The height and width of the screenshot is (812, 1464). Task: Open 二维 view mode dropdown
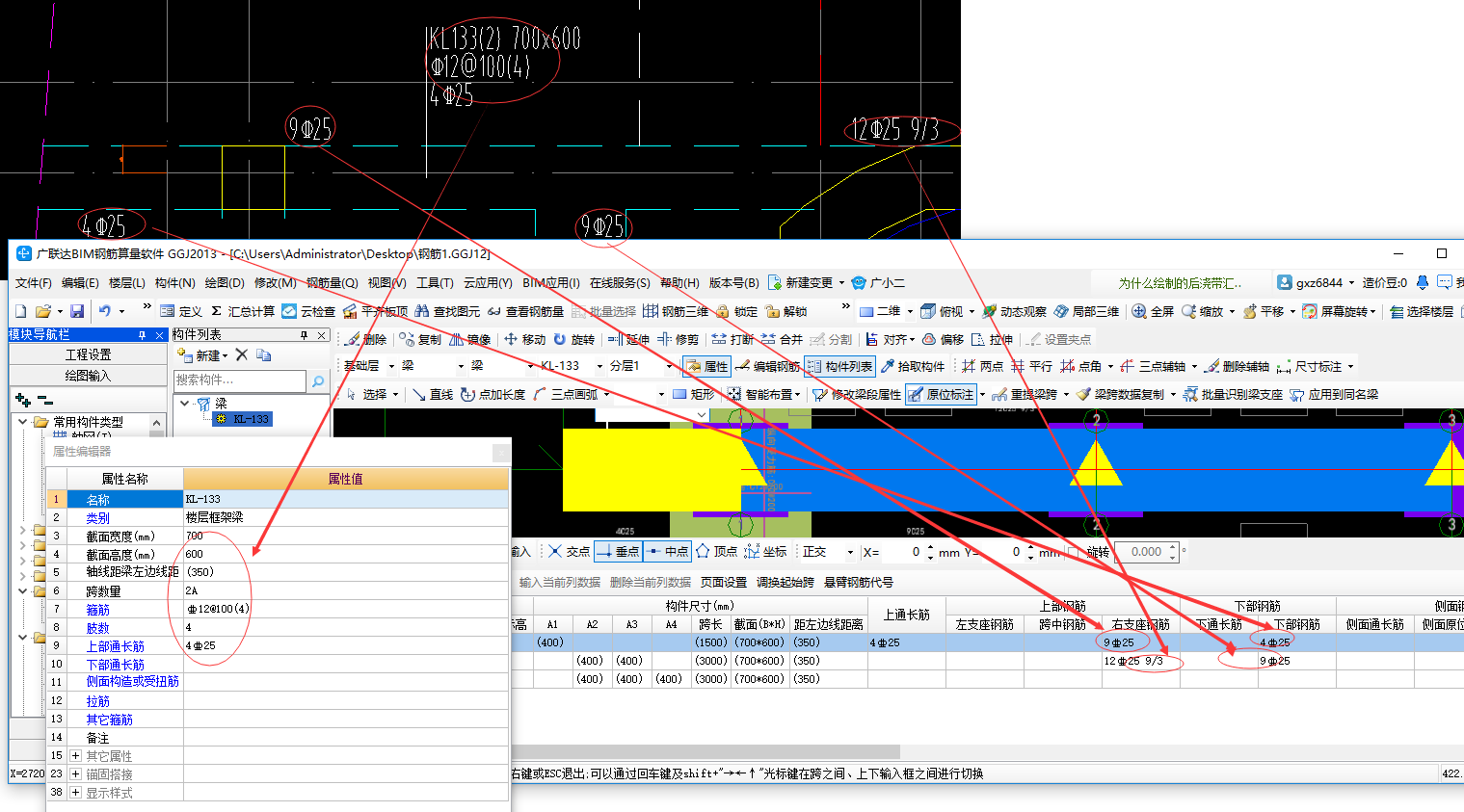pos(910,311)
